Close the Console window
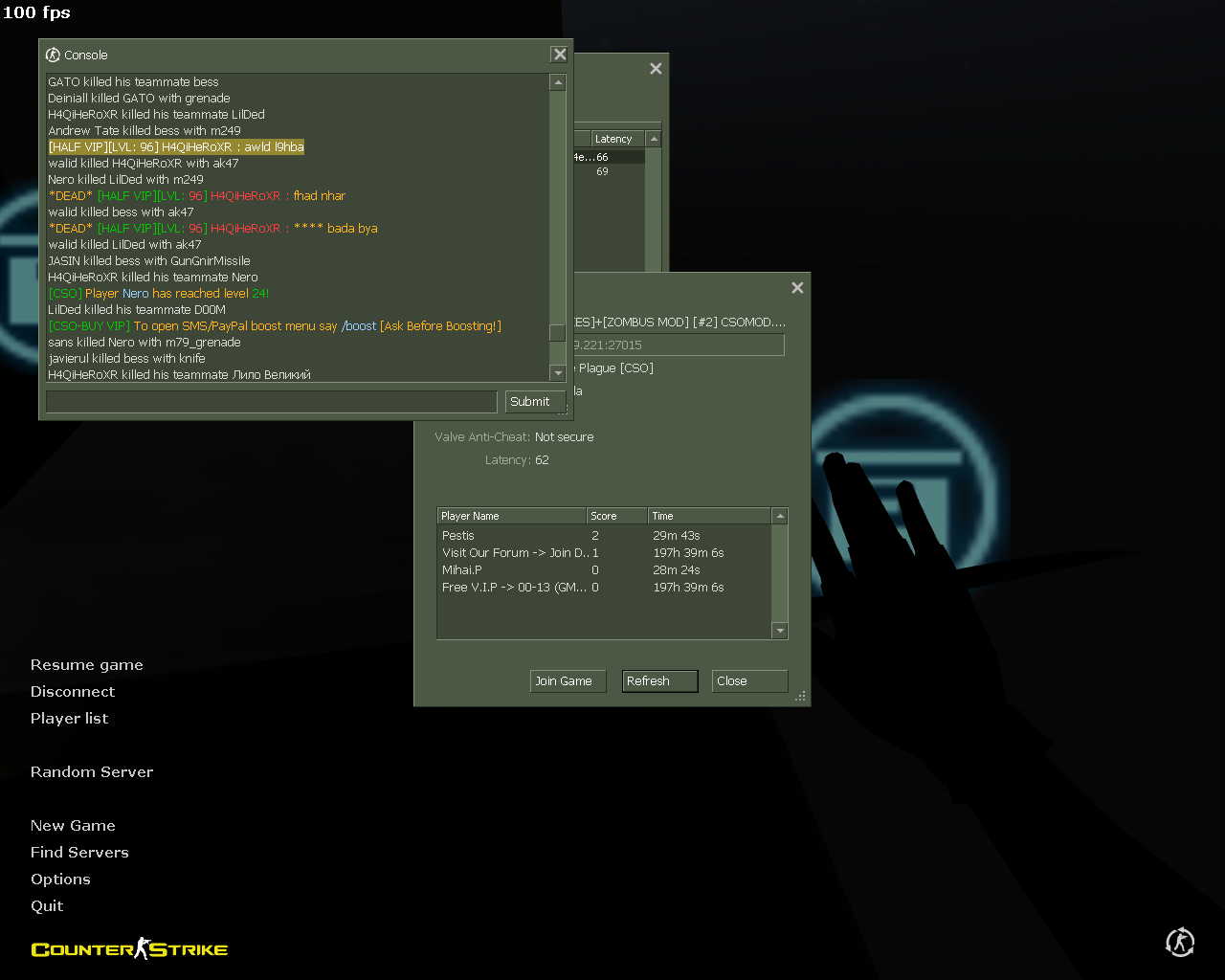The height and width of the screenshot is (980, 1225). coord(560,55)
